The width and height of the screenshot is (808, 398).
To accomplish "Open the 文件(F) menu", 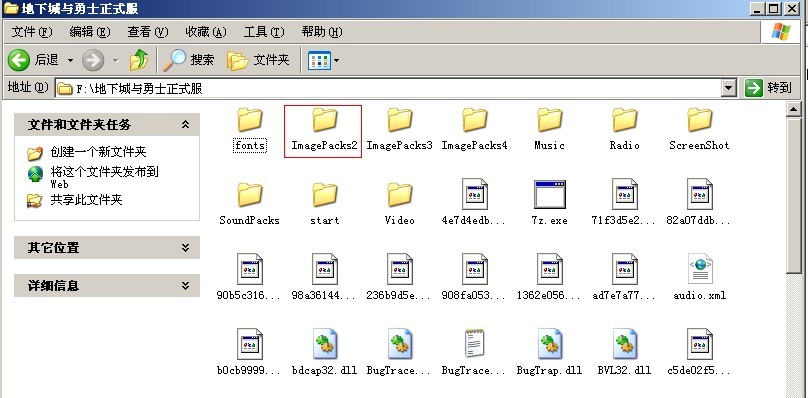I will pyautogui.click(x=32, y=32).
